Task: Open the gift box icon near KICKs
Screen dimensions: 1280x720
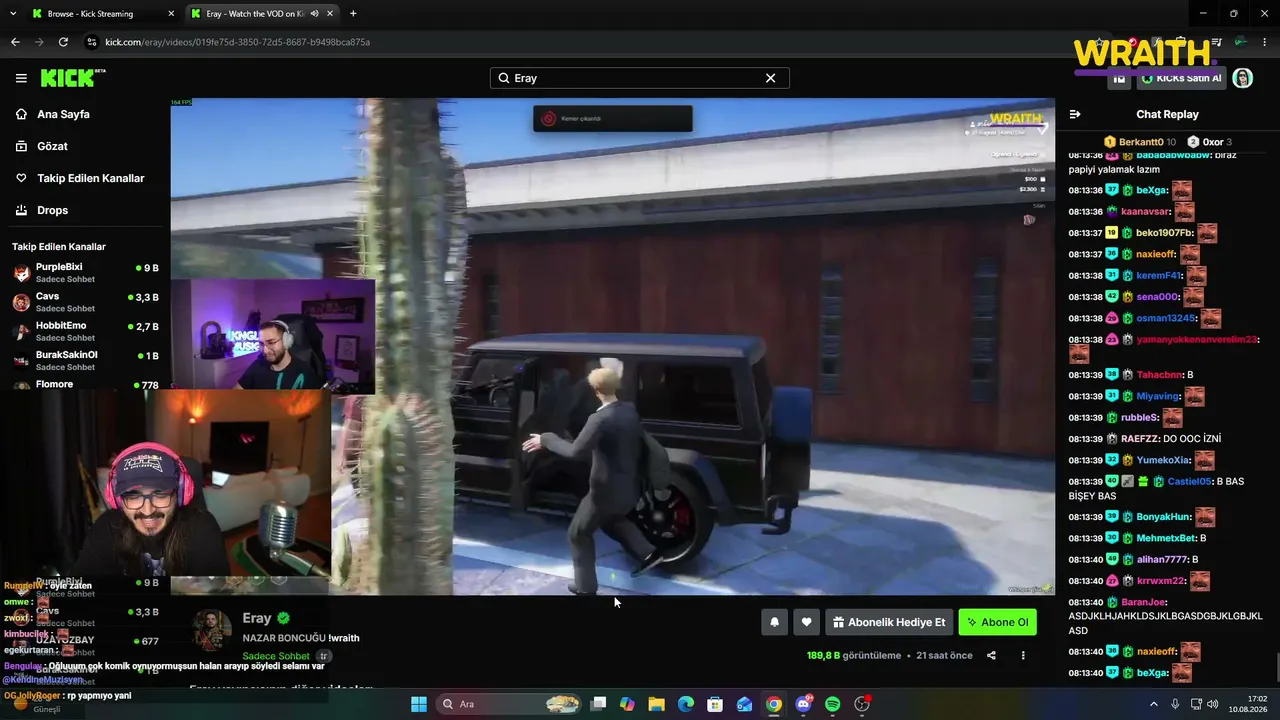Action: click(x=1119, y=78)
